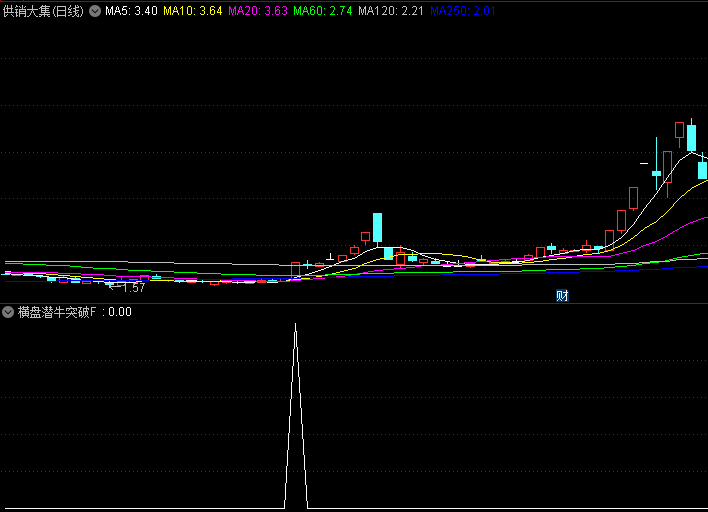Open the main chart indicator dropdown arrow
The height and width of the screenshot is (512, 708).
click(95, 11)
